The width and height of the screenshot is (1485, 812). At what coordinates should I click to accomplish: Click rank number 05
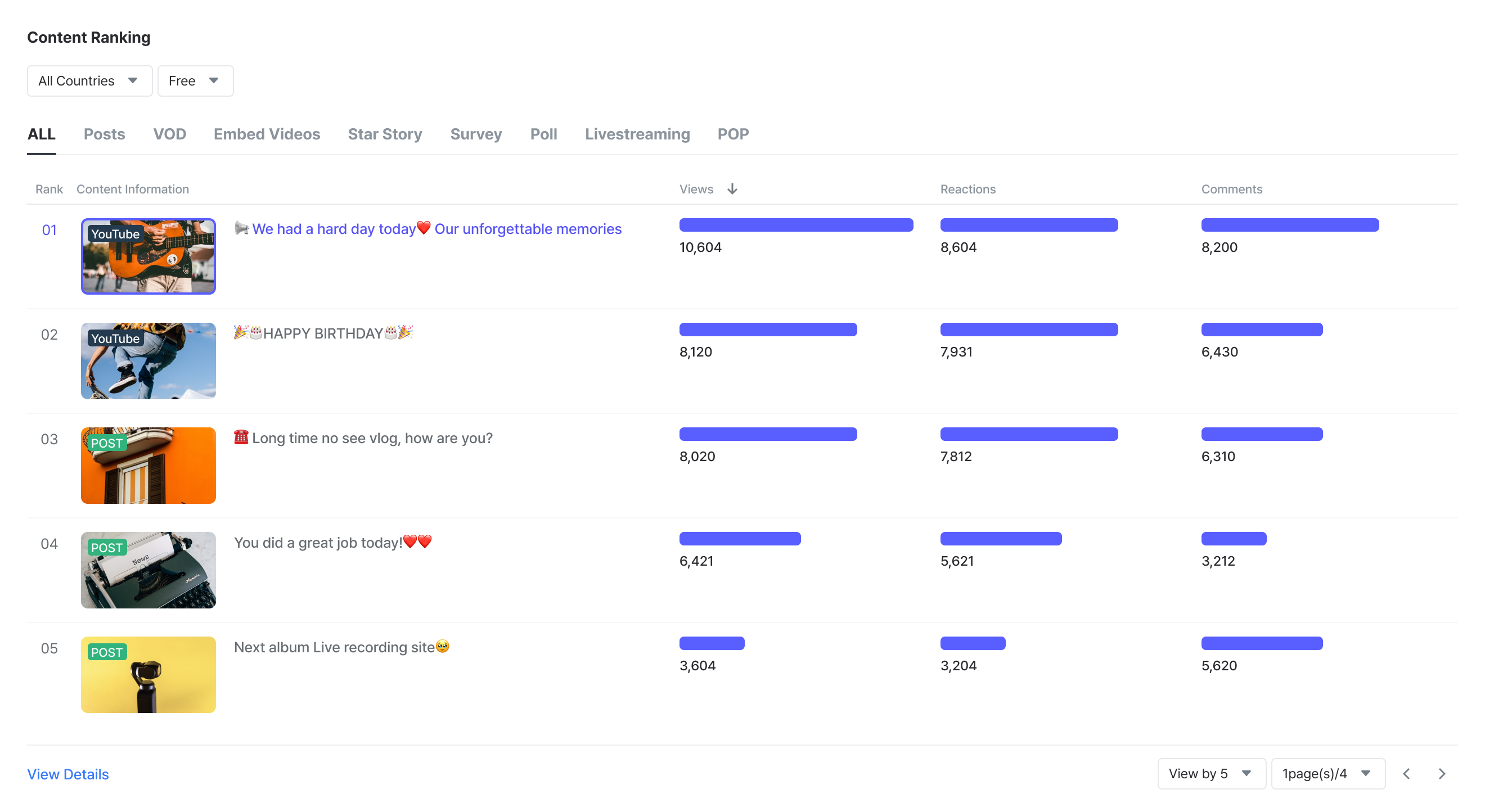[x=49, y=648]
